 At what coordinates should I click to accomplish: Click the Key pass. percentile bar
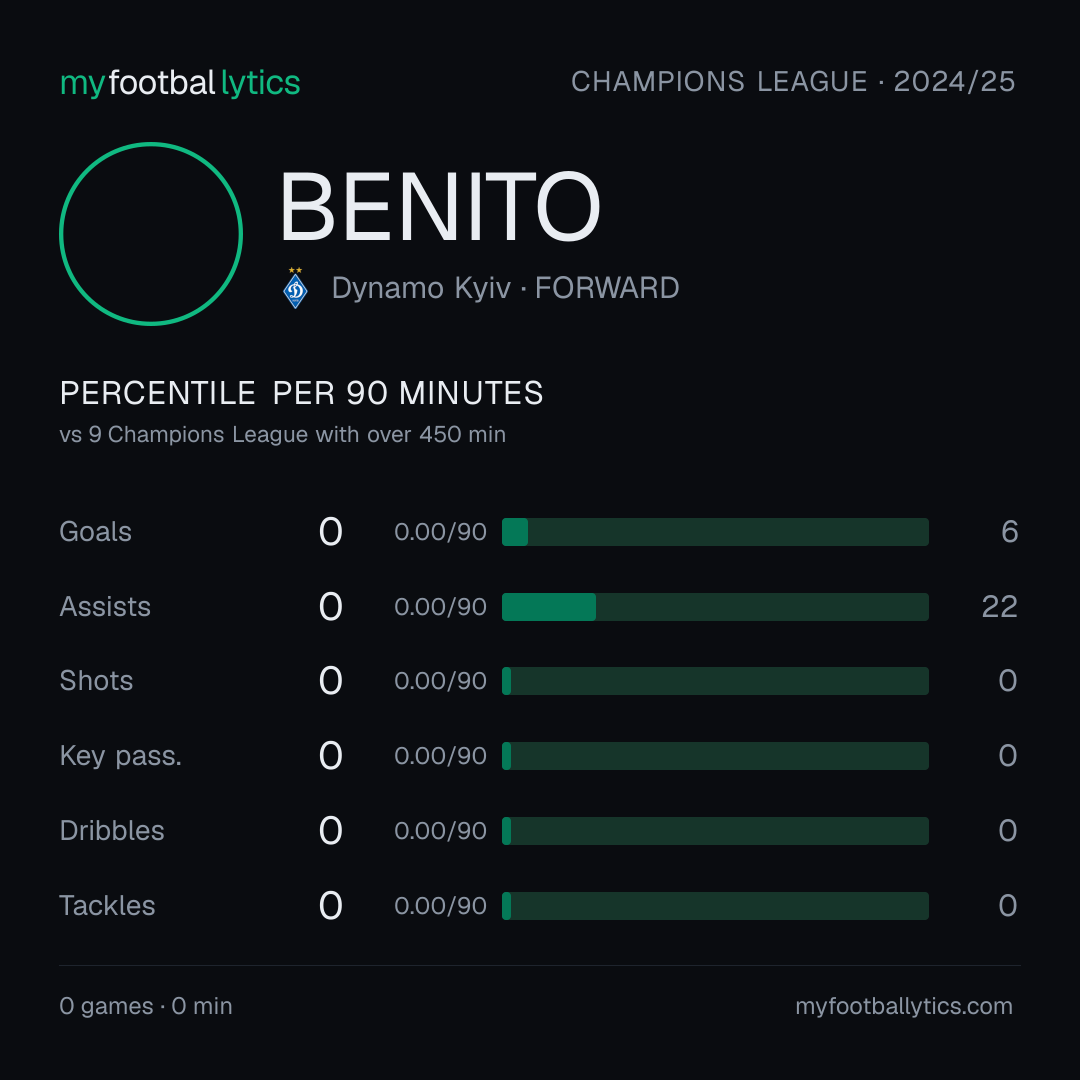(715, 756)
